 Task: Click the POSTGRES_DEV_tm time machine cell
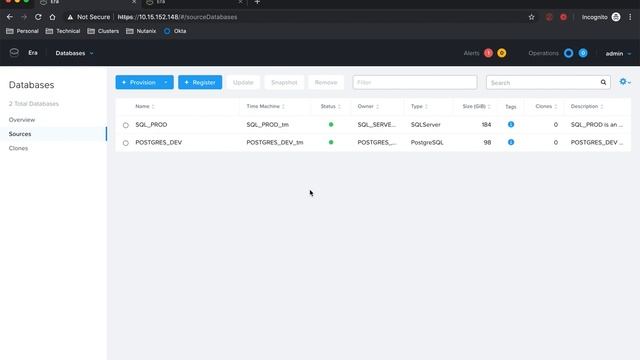tap(275, 142)
